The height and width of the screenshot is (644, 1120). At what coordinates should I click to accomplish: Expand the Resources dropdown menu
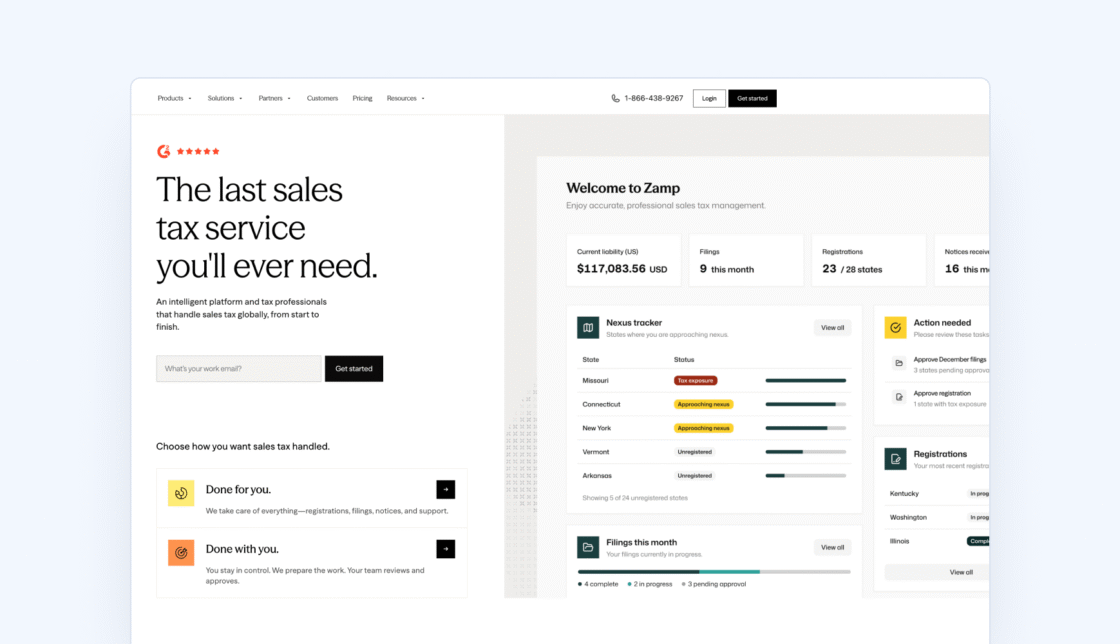click(x=406, y=99)
